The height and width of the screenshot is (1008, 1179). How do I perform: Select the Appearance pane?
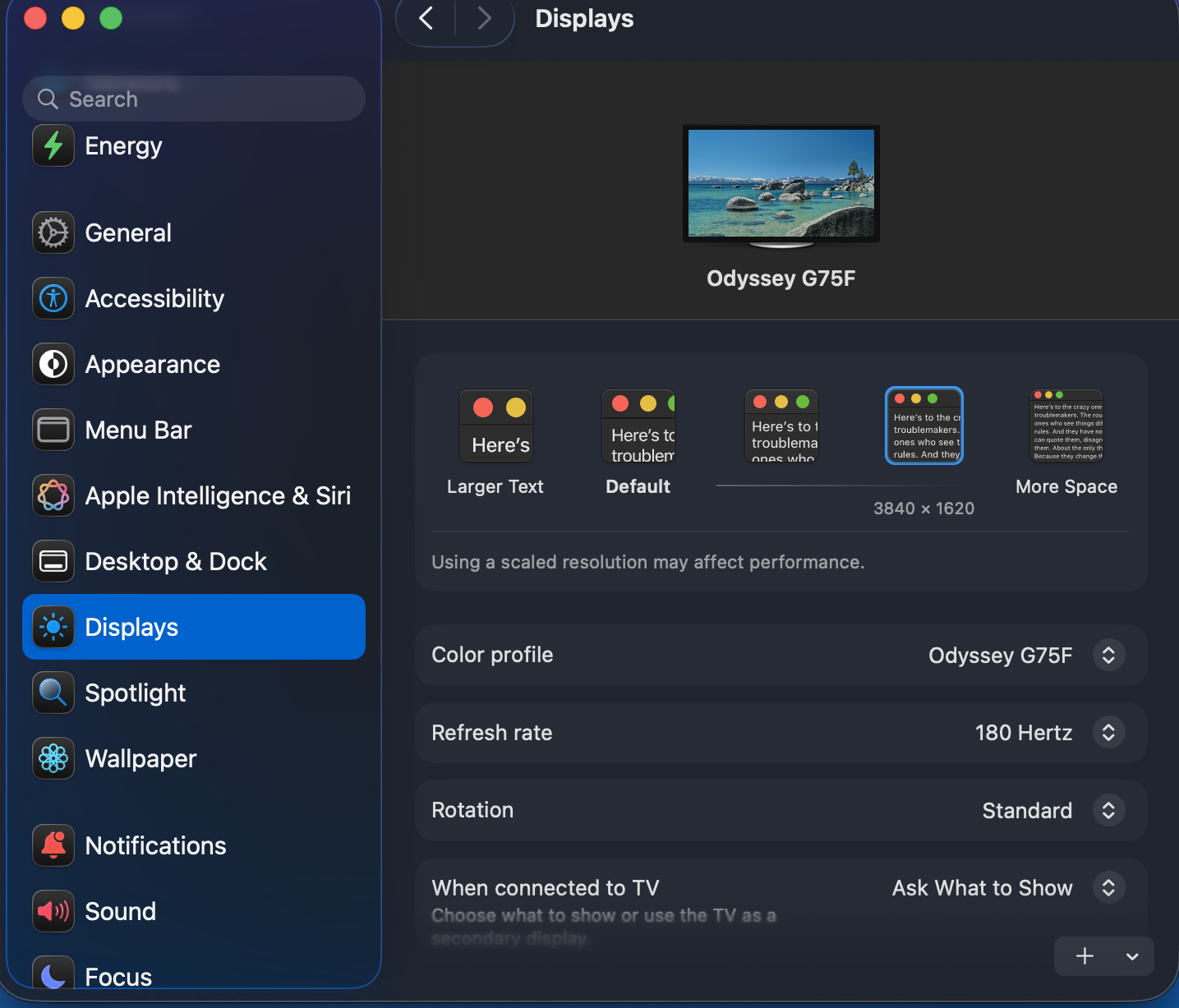[194, 364]
